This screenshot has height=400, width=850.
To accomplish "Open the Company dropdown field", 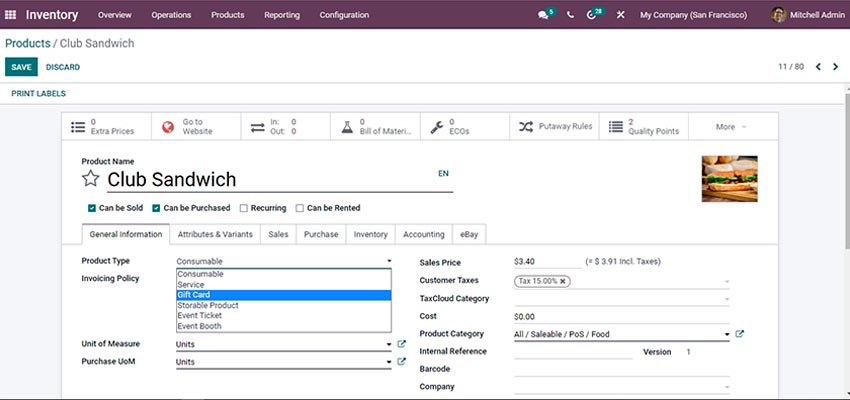I will pyautogui.click(x=622, y=387).
